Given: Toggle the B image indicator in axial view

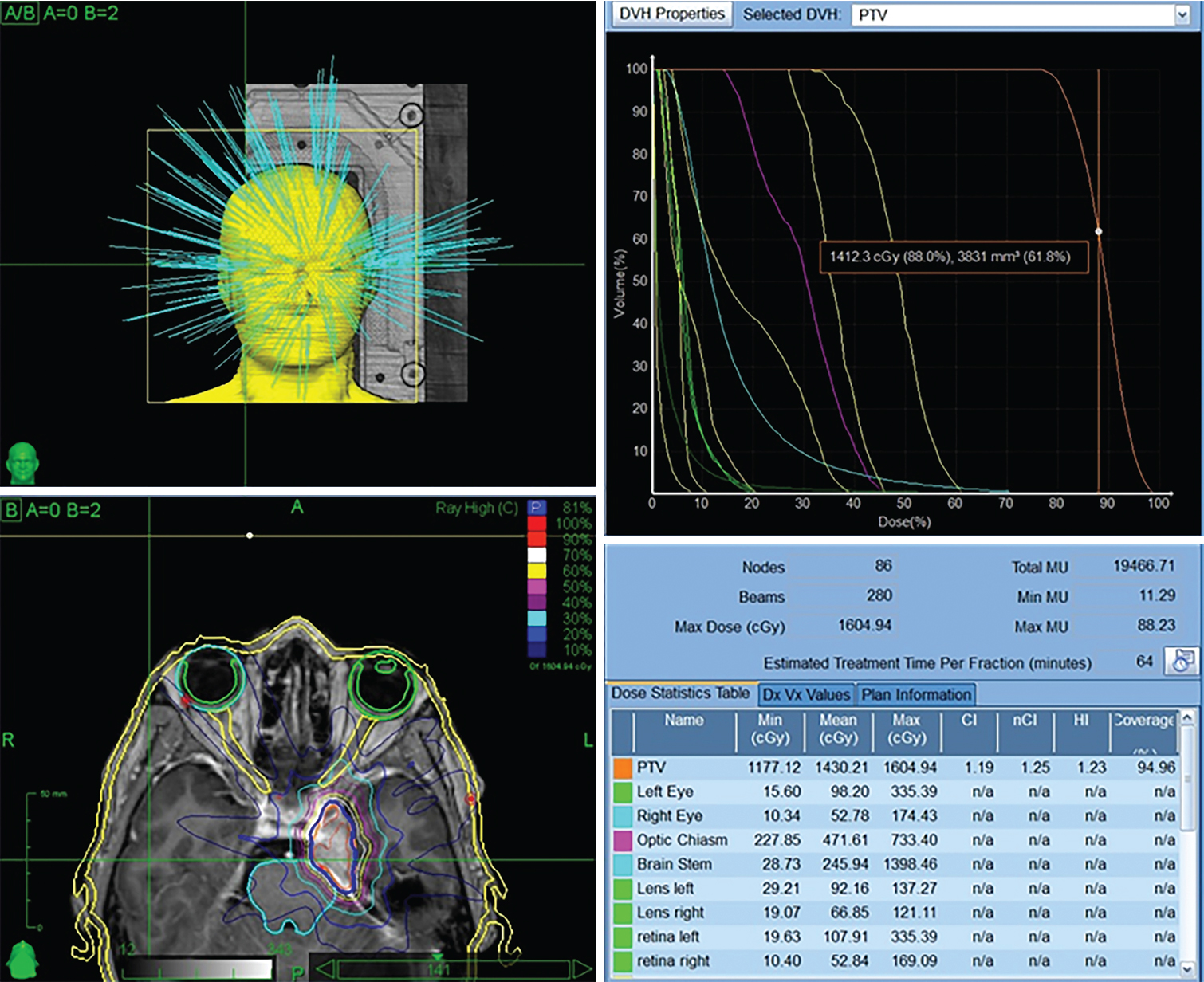Looking at the screenshot, I should pyautogui.click(x=11, y=510).
